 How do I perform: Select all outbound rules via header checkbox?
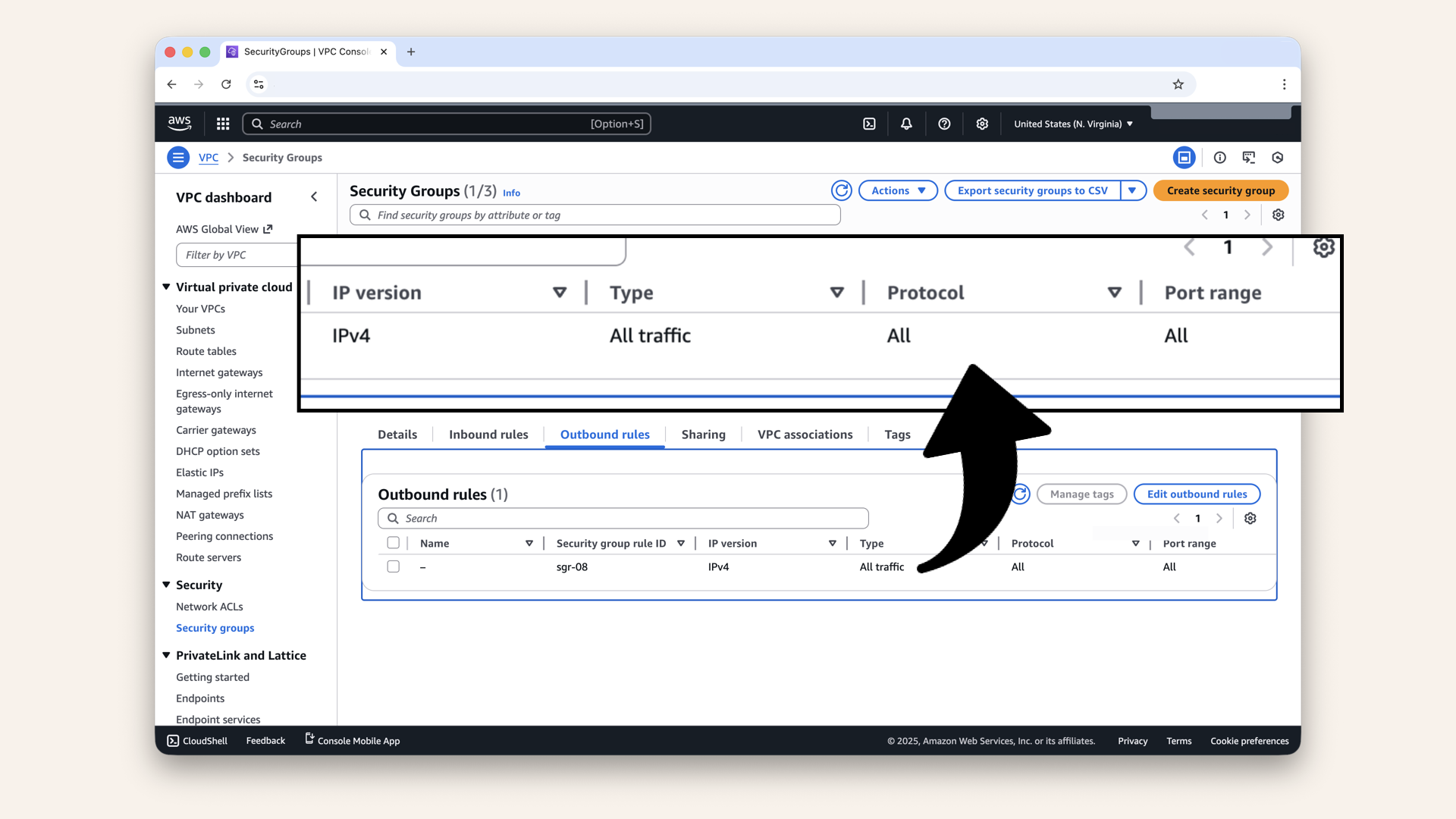pyautogui.click(x=393, y=543)
